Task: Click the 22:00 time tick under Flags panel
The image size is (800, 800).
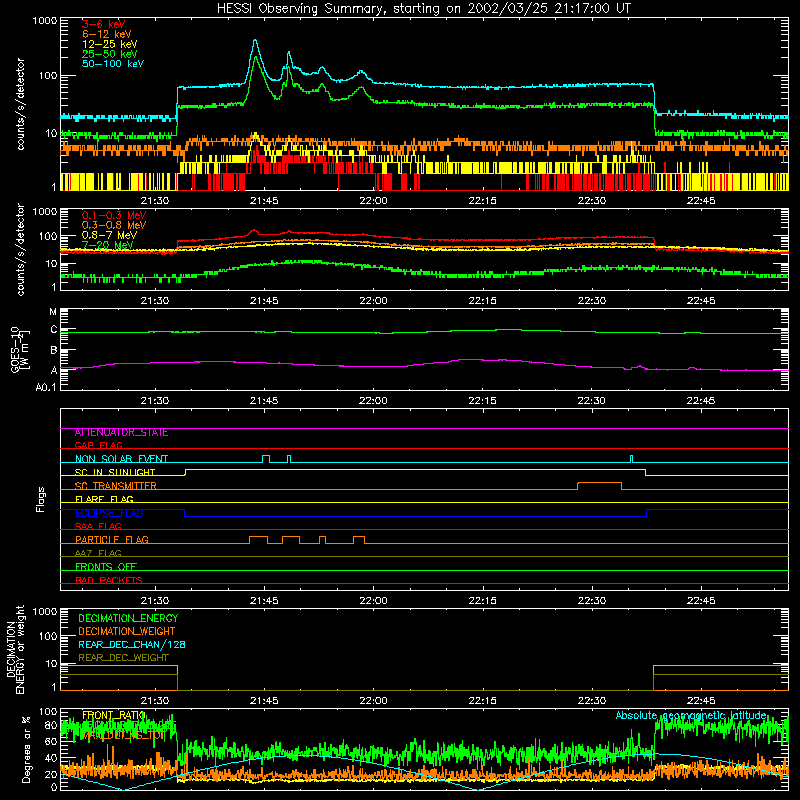Action: pyautogui.click(x=373, y=601)
